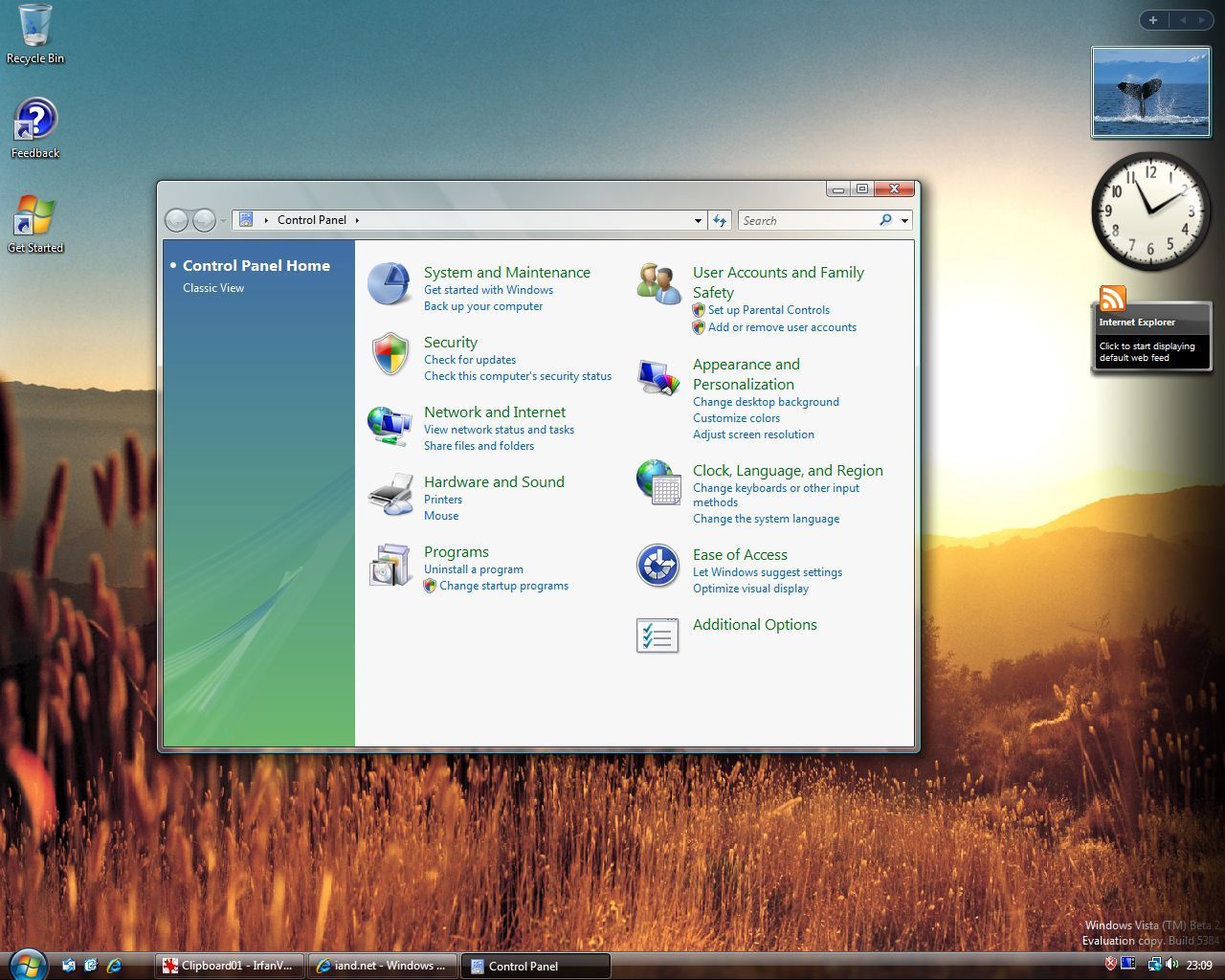Screen dimensions: 1225x980
Task: Open the search options dropdown arrow
Action: (x=904, y=221)
